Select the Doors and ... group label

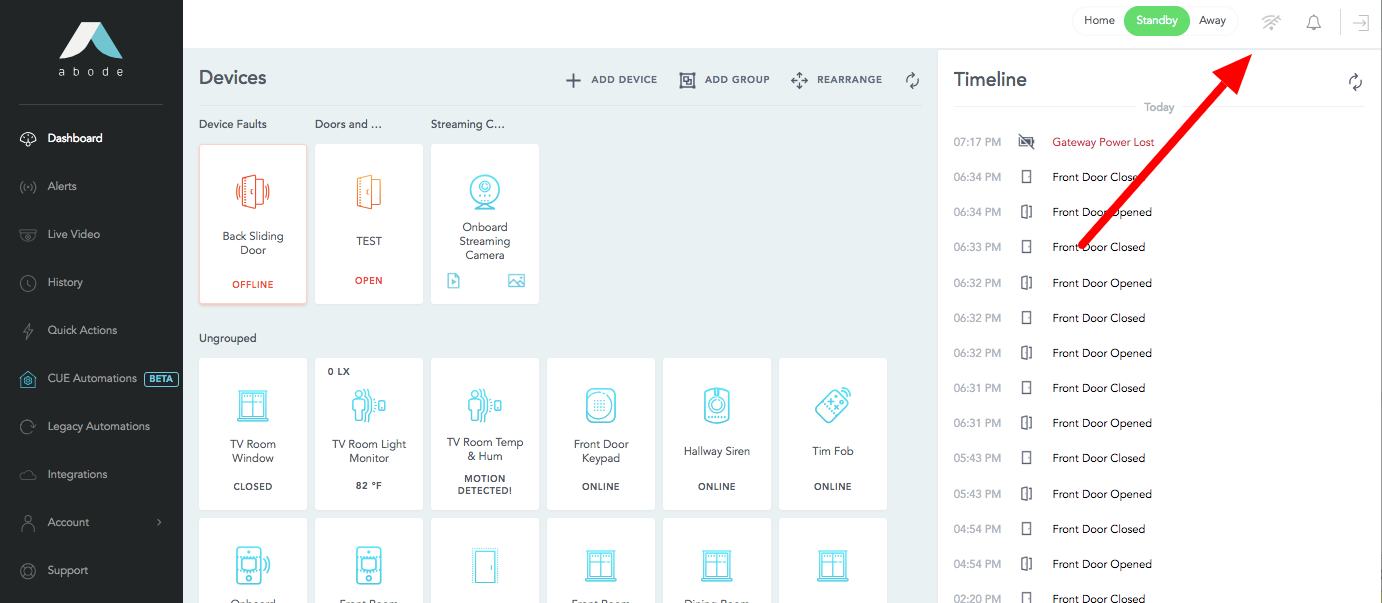click(348, 124)
